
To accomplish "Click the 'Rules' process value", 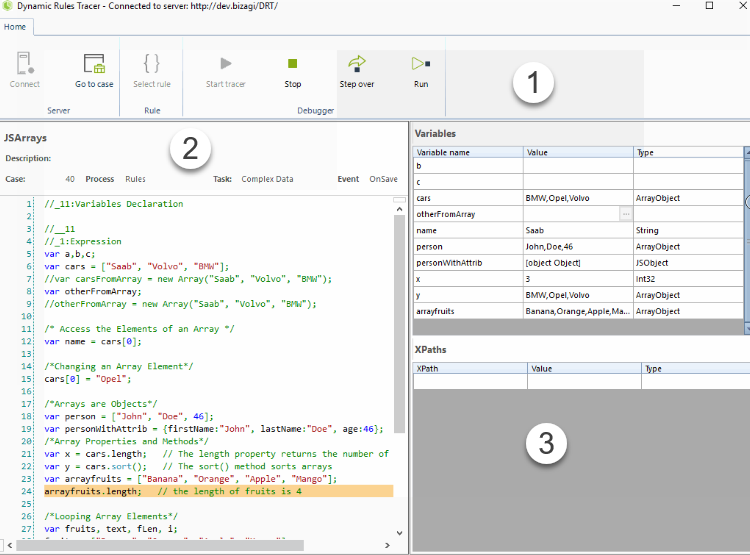I will pos(135,179).
